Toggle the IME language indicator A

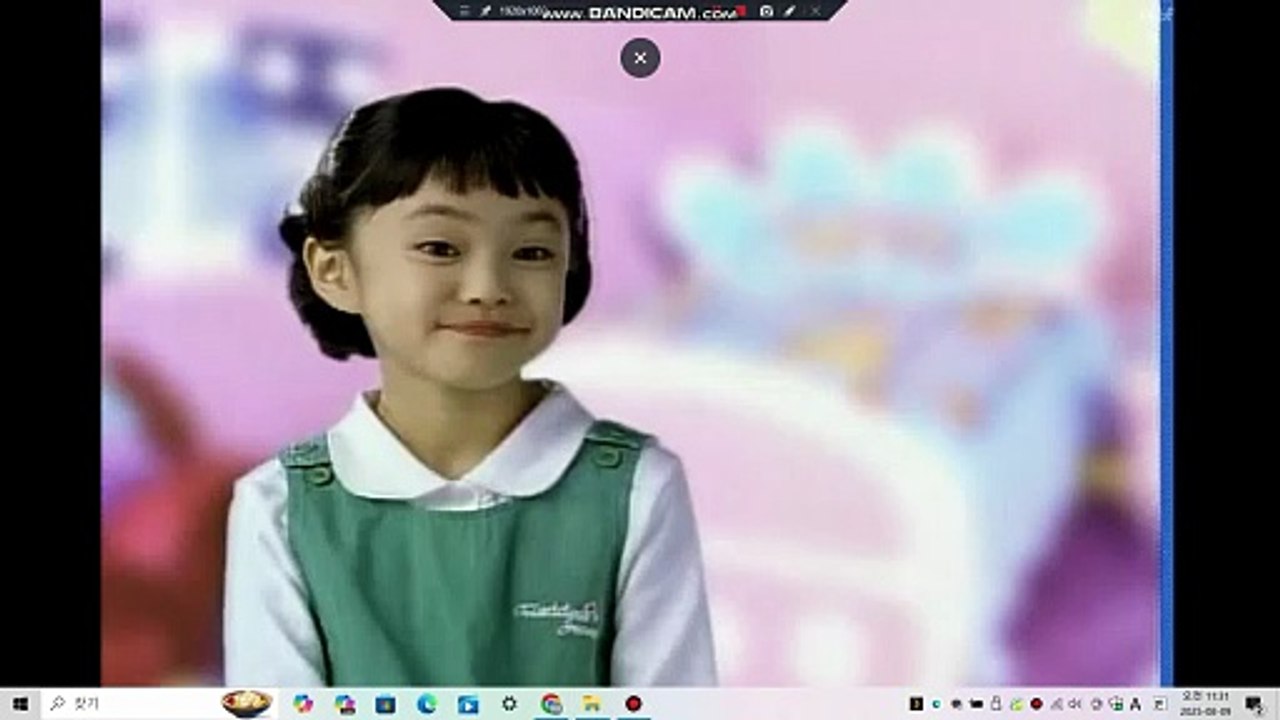tap(1137, 704)
